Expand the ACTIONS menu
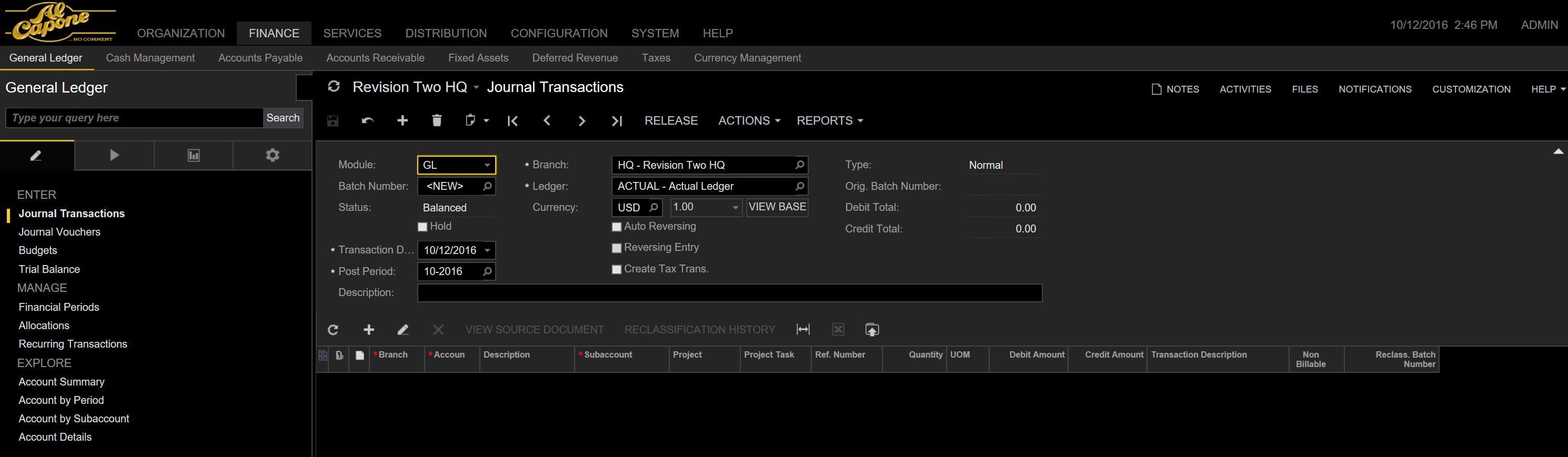1568x457 pixels. pos(749,120)
